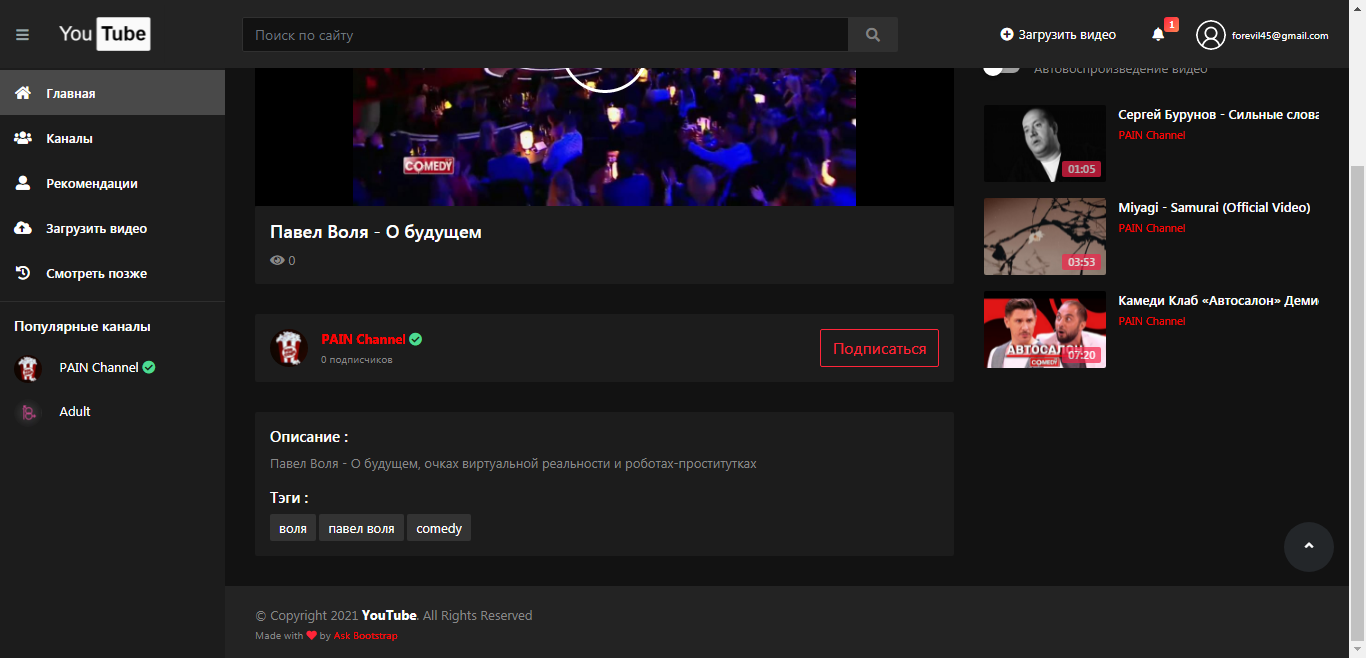Open the title Камеди Клаб «Автосалон»
The height and width of the screenshot is (658, 1366).
click(1218, 300)
